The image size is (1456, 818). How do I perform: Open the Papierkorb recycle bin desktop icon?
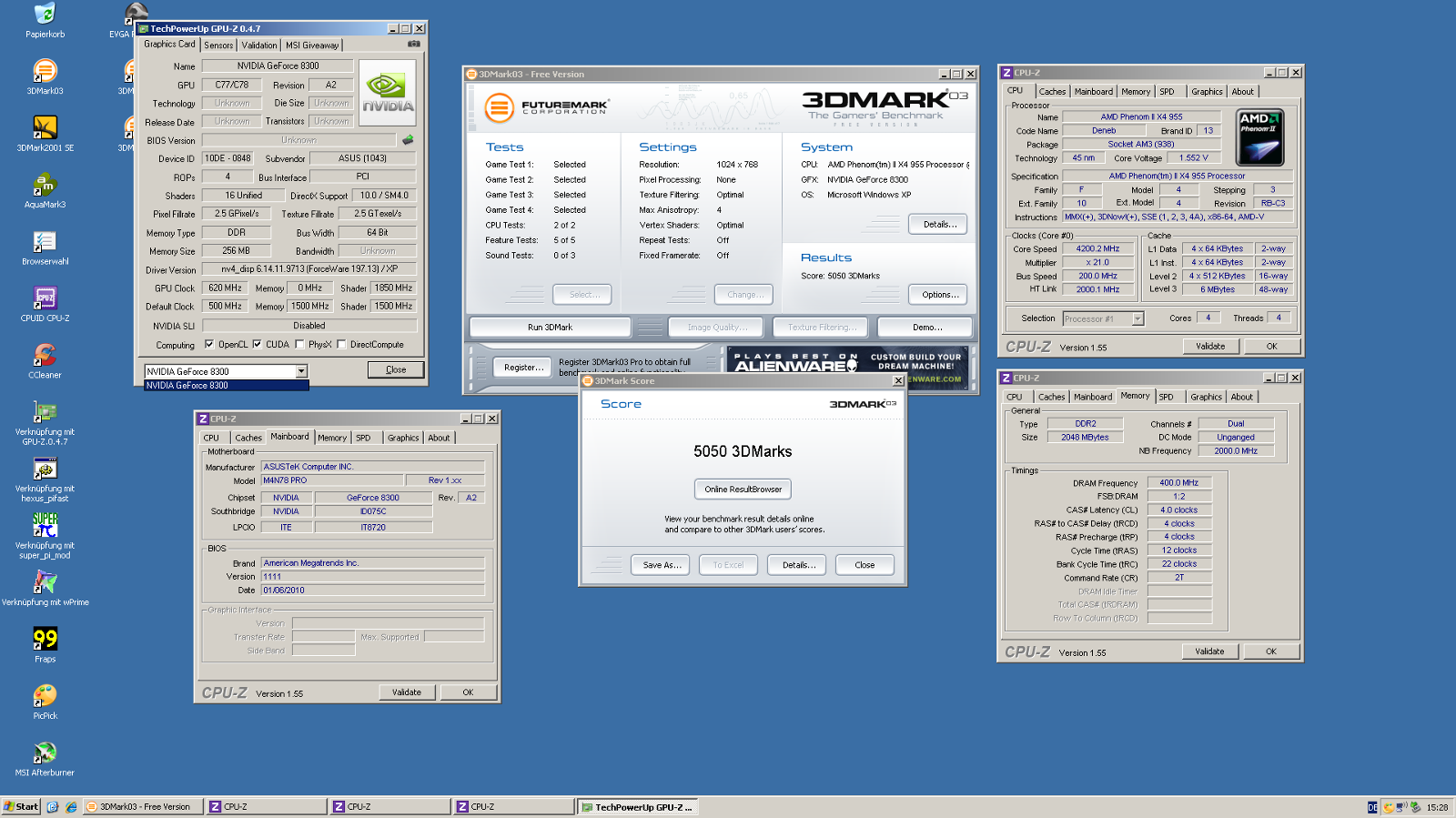pyautogui.click(x=45, y=14)
